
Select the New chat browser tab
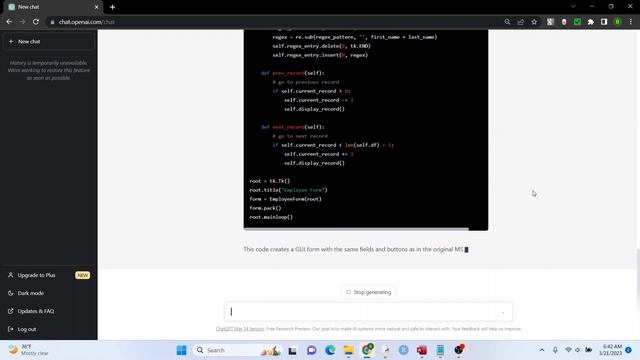tap(53, 7)
